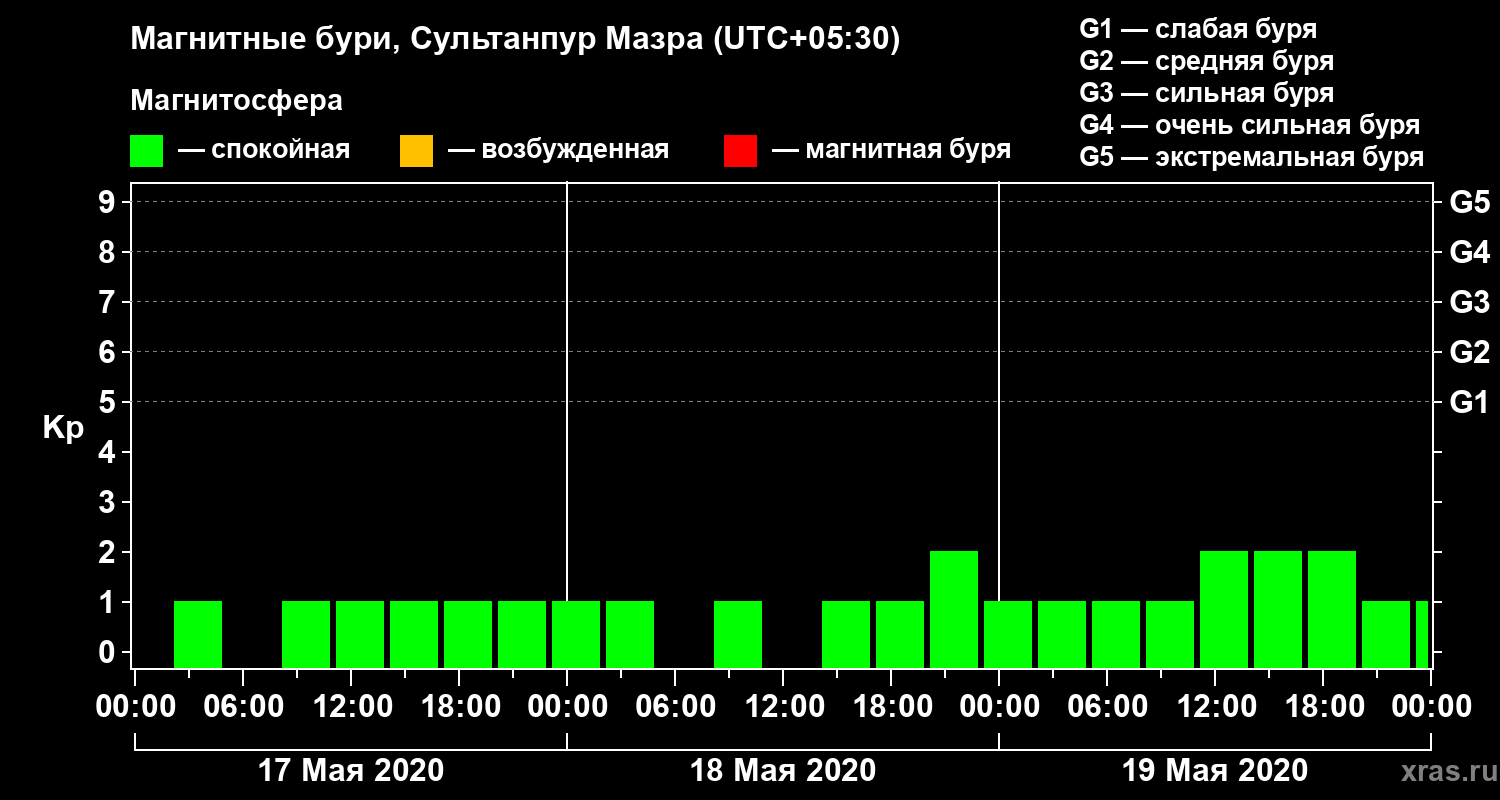This screenshot has height=800, width=1500.
Task: Click the '06:00' time label under 19 May
Action: 1107,707
